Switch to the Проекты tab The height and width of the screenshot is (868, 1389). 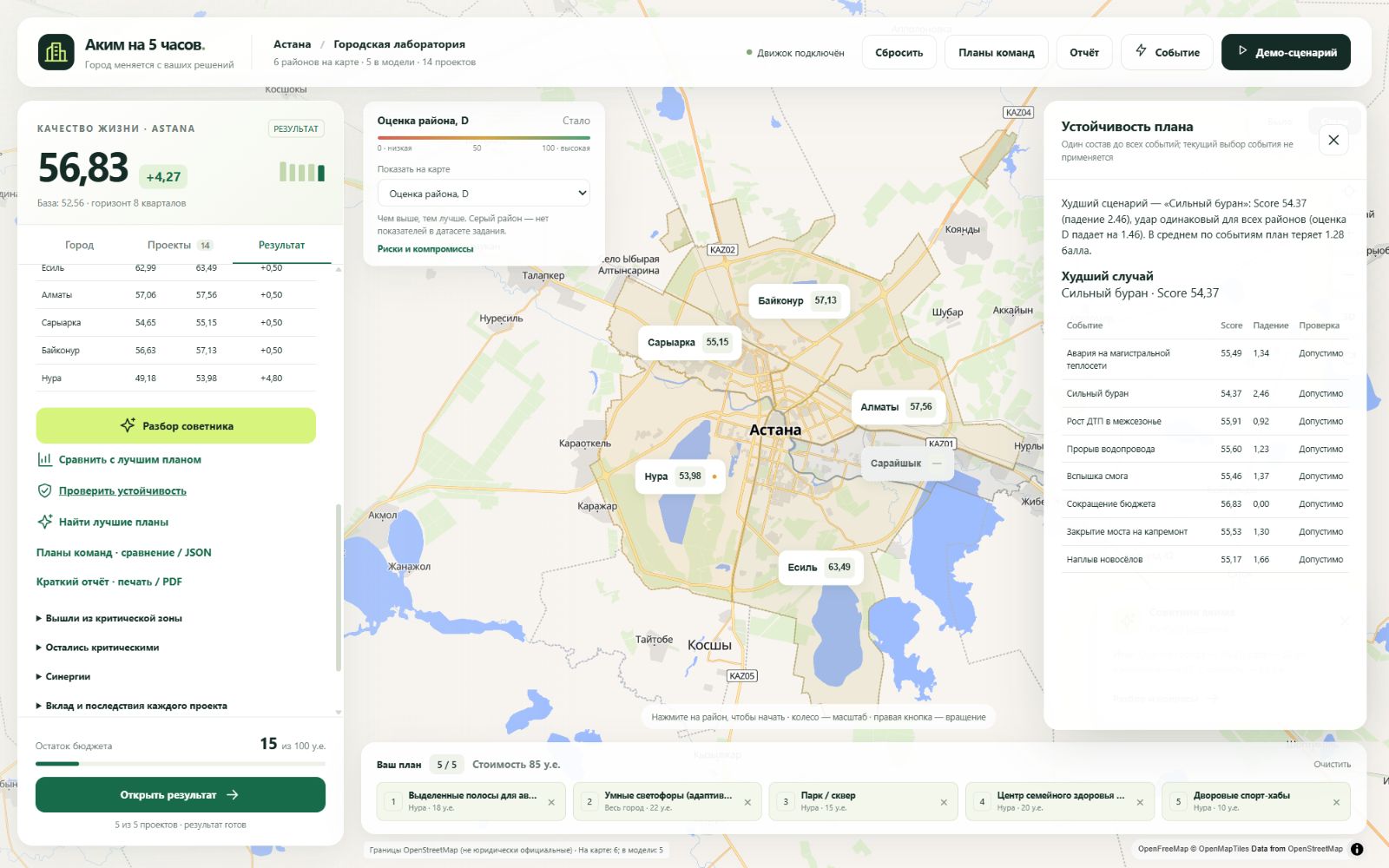click(180, 245)
